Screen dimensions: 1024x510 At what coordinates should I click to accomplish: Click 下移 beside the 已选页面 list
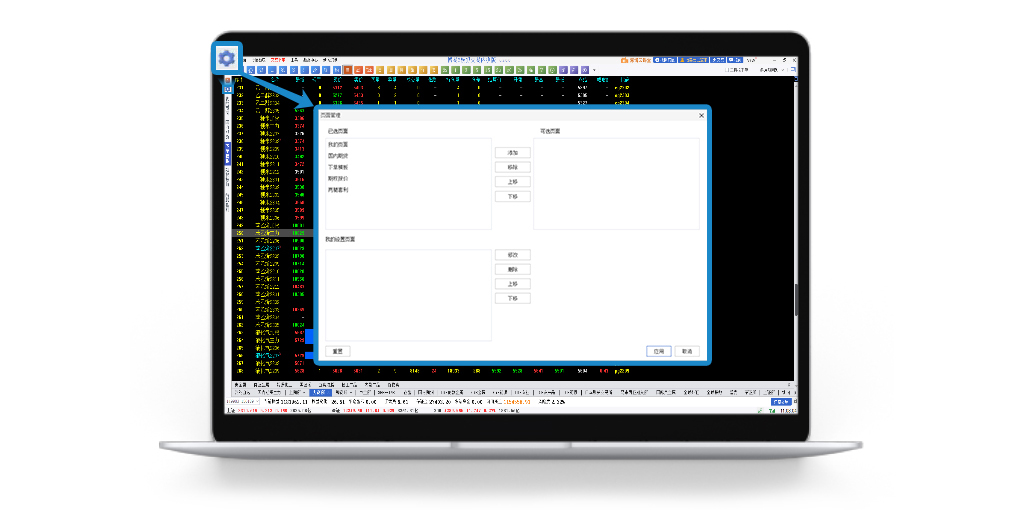pos(512,197)
